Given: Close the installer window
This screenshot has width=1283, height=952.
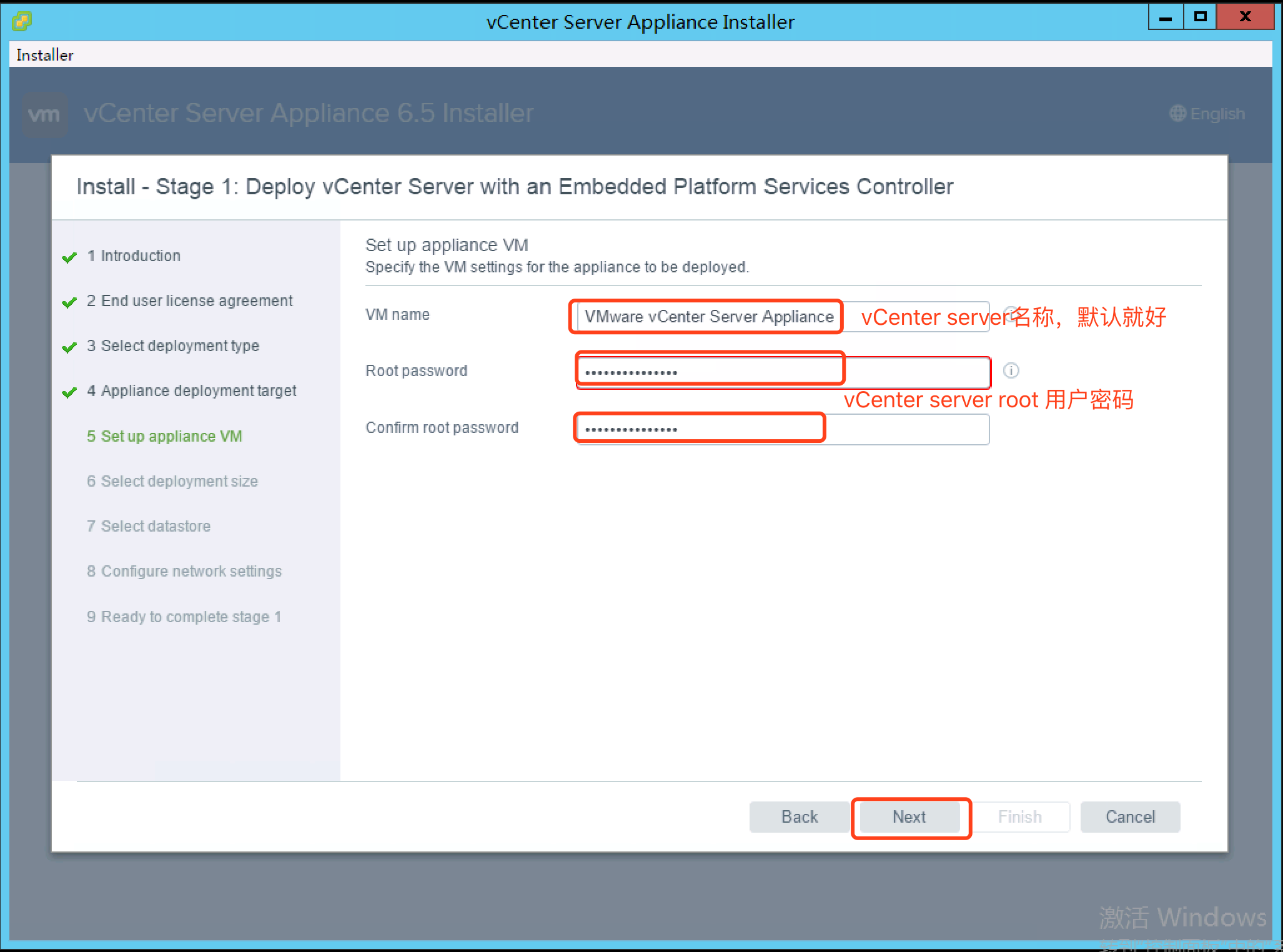Looking at the screenshot, I should 1245,17.
